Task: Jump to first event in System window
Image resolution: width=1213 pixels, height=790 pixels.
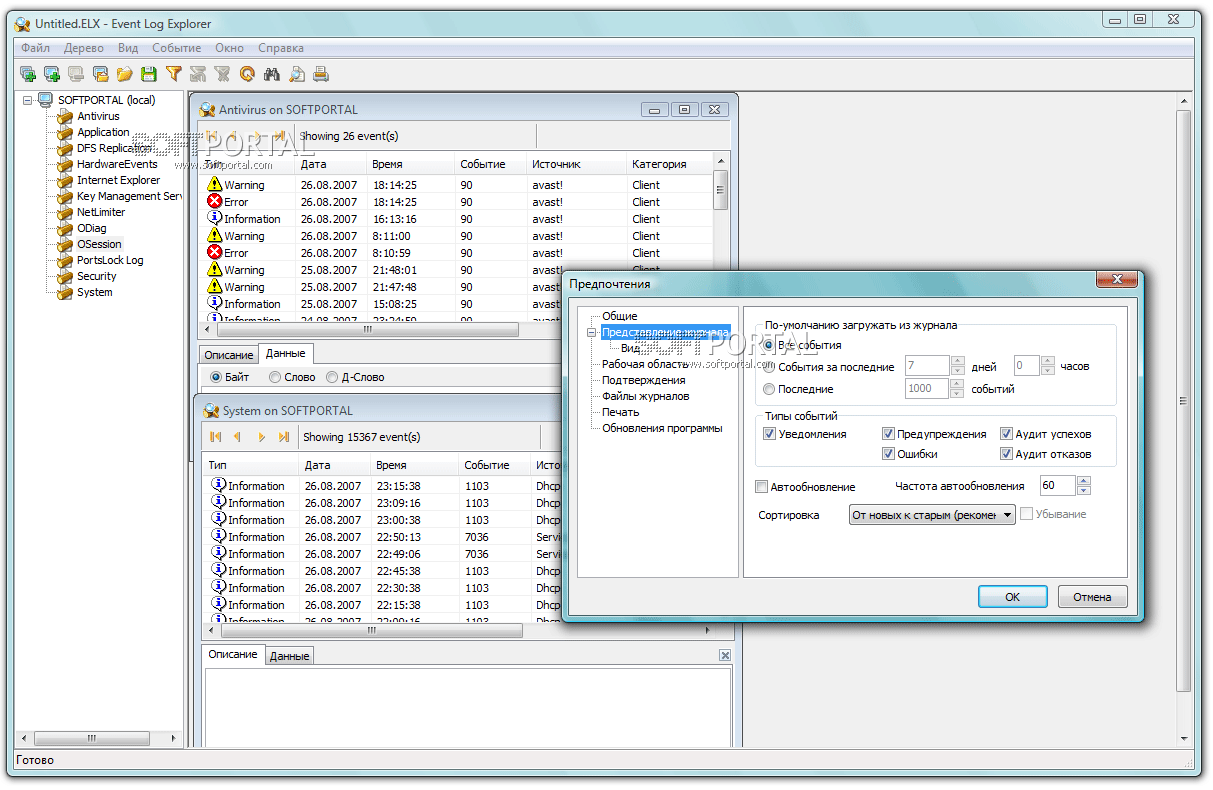Action: (215, 437)
